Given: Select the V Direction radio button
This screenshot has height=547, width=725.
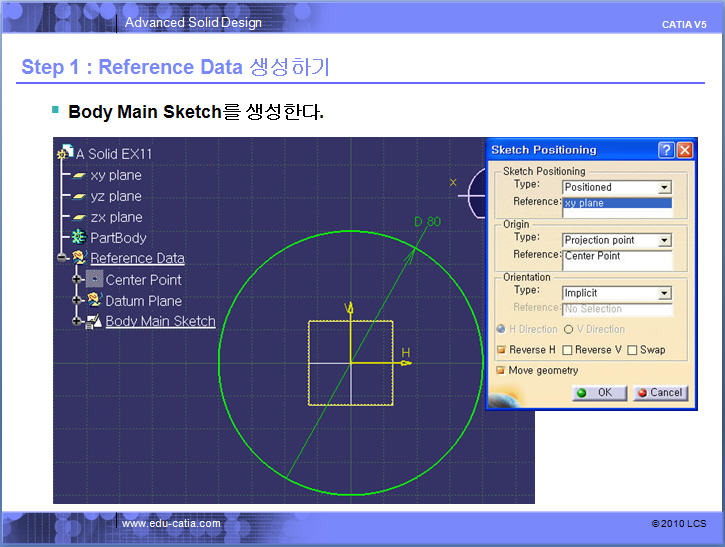Looking at the screenshot, I should pos(568,329).
